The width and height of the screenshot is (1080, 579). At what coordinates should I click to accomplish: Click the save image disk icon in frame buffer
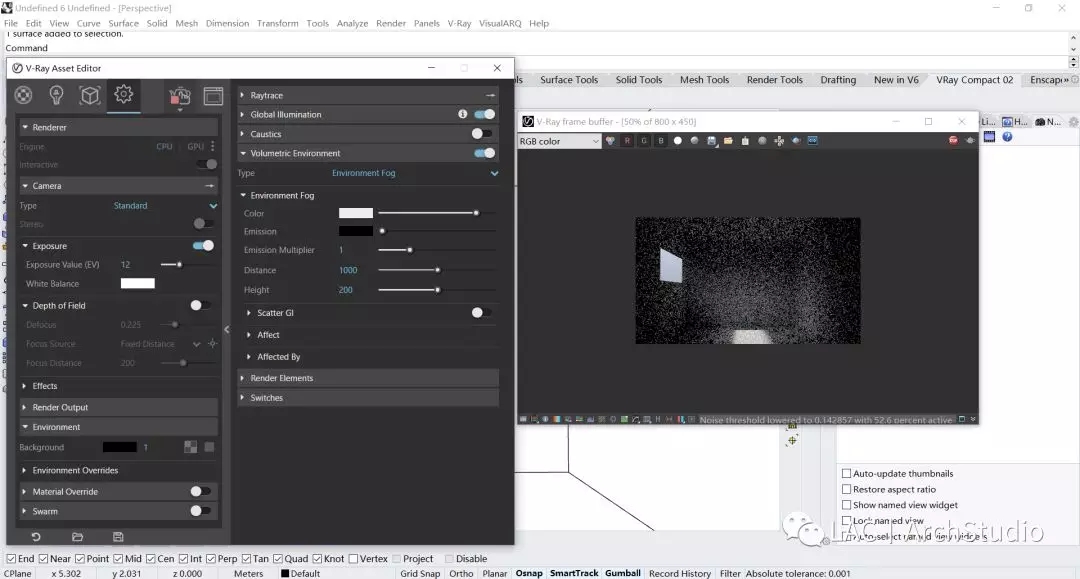pyautogui.click(x=712, y=140)
